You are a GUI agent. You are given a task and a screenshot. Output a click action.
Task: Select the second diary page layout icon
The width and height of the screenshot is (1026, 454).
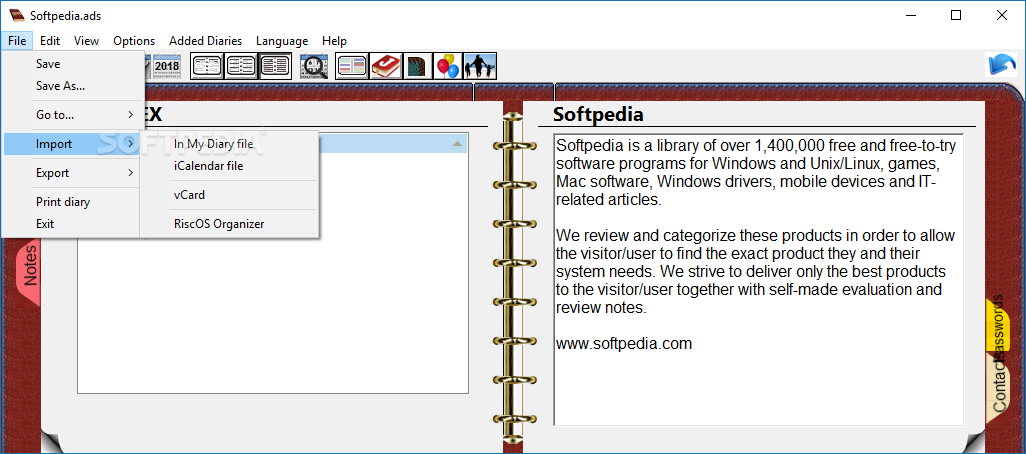[241, 66]
